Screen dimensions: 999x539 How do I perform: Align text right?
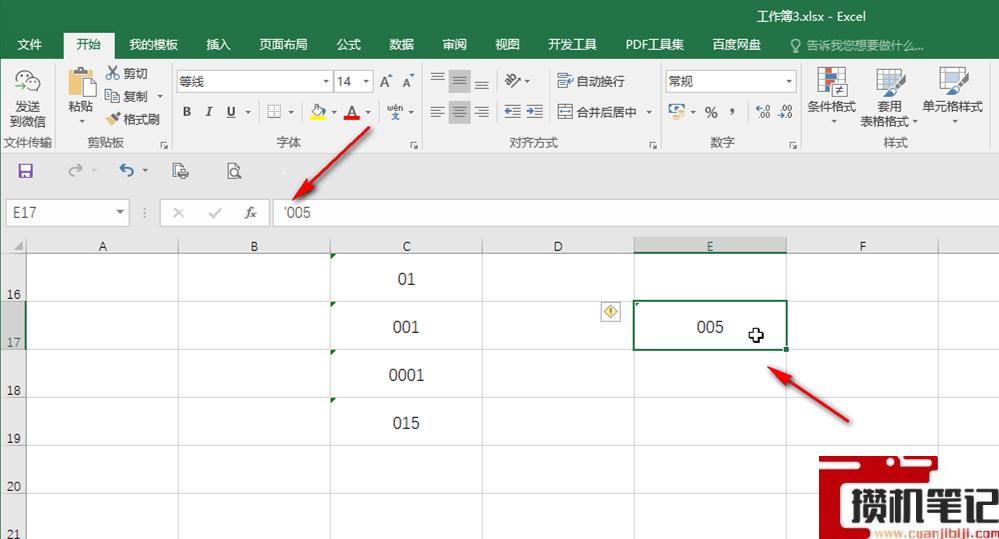click(482, 112)
